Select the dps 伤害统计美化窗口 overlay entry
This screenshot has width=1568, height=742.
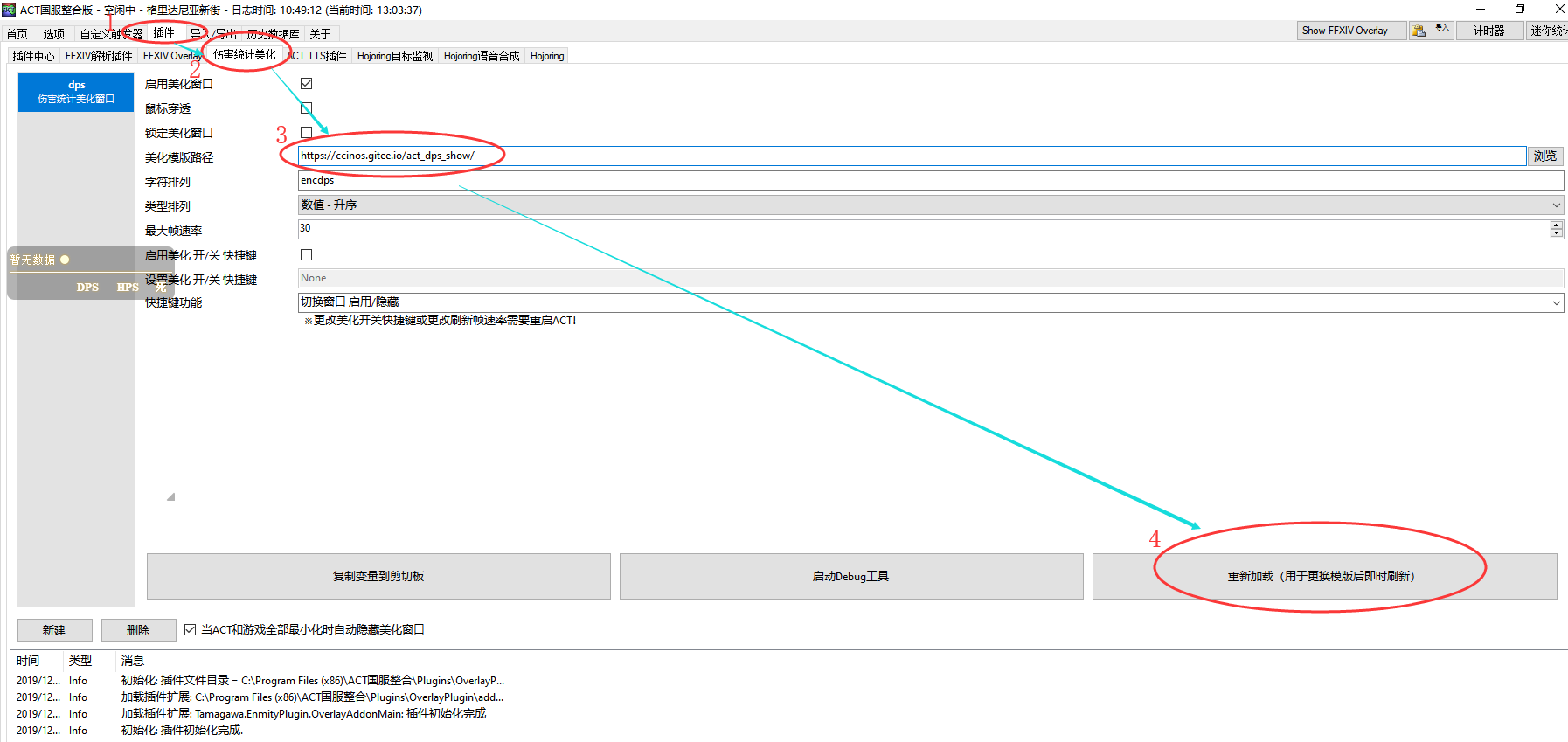76,92
